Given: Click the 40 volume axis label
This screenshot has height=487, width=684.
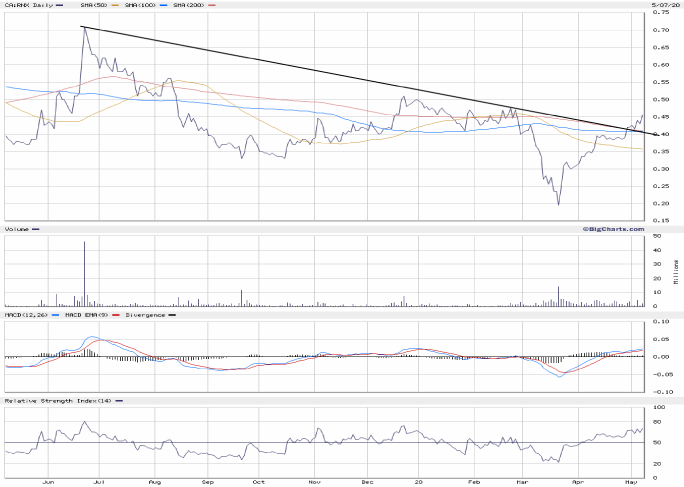Looking at the screenshot, I should point(657,250).
